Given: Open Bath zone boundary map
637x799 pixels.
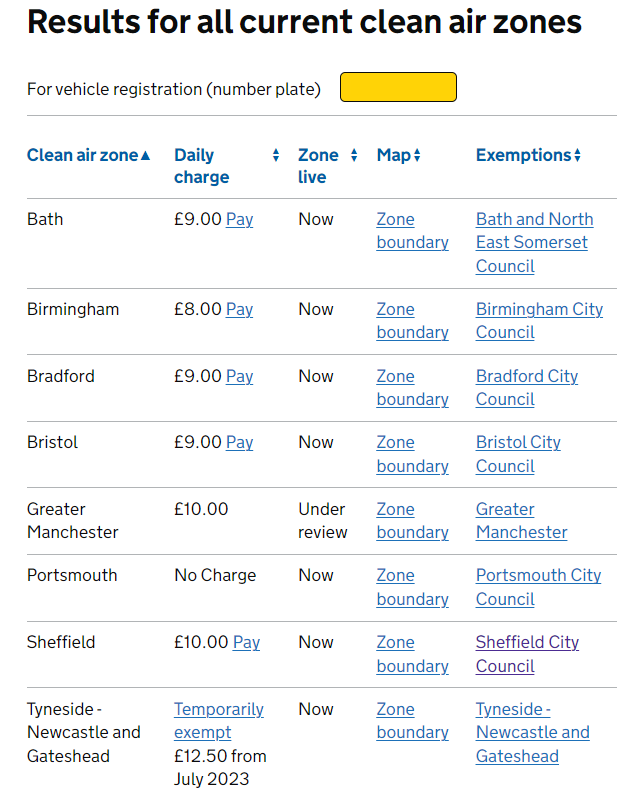Looking at the screenshot, I should point(411,231).
